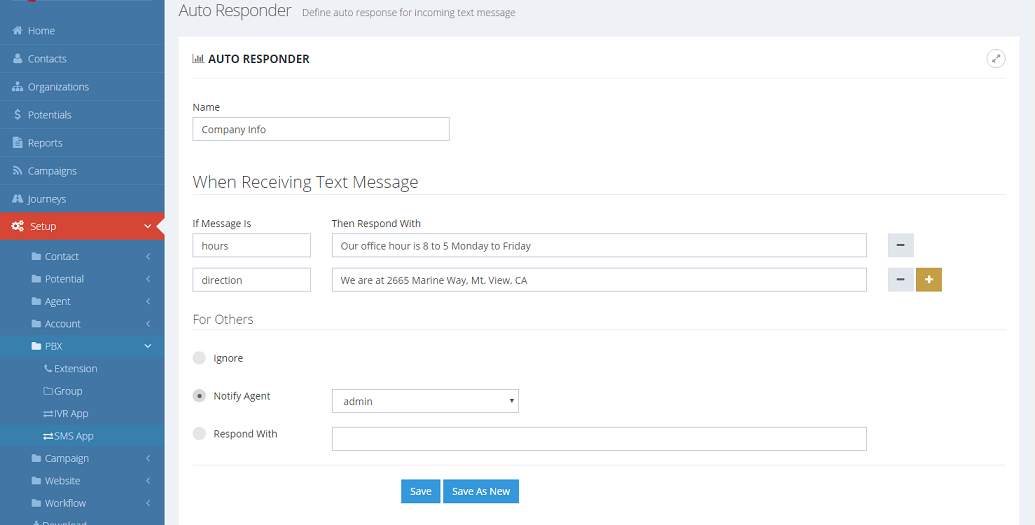Click the Home house icon in sidebar
The width and height of the screenshot is (1035, 525).
tap(17, 31)
